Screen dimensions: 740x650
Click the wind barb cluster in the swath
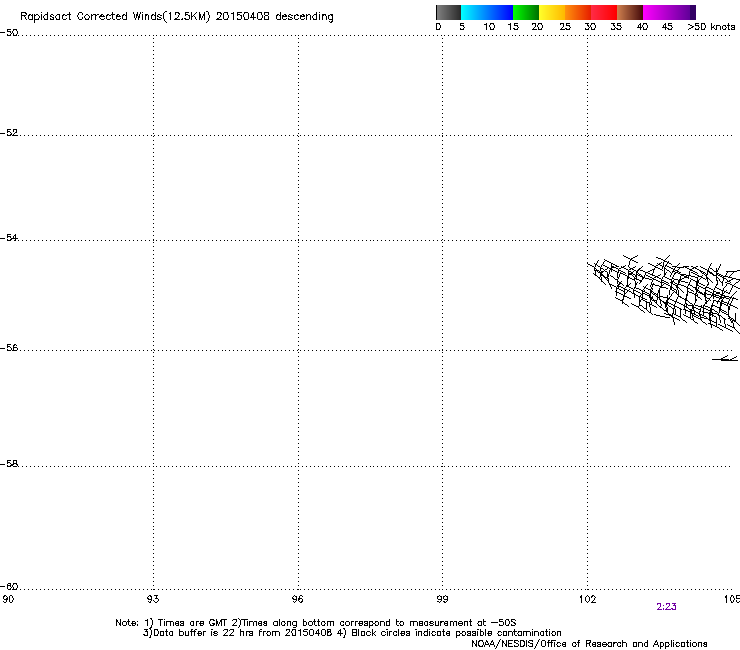pyautogui.click(x=665, y=293)
